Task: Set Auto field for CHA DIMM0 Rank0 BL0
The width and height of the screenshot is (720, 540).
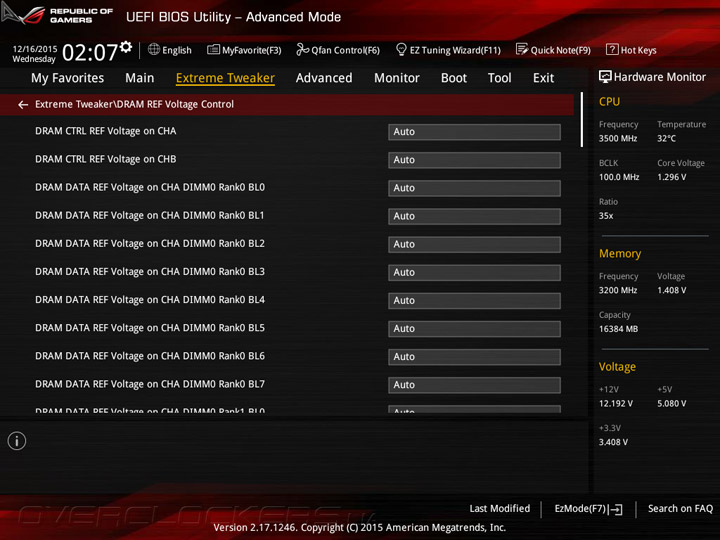Action: pyautogui.click(x=474, y=188)
